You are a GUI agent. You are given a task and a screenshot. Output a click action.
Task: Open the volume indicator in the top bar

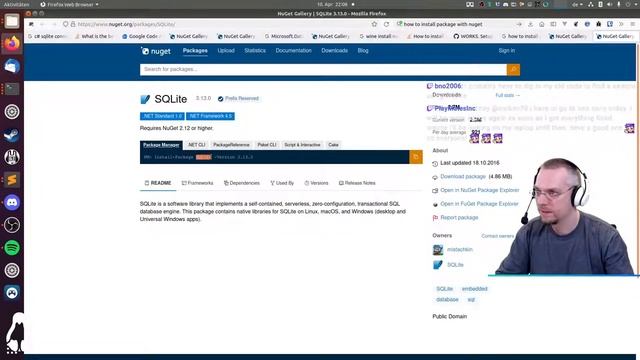[x=609, y=4]
